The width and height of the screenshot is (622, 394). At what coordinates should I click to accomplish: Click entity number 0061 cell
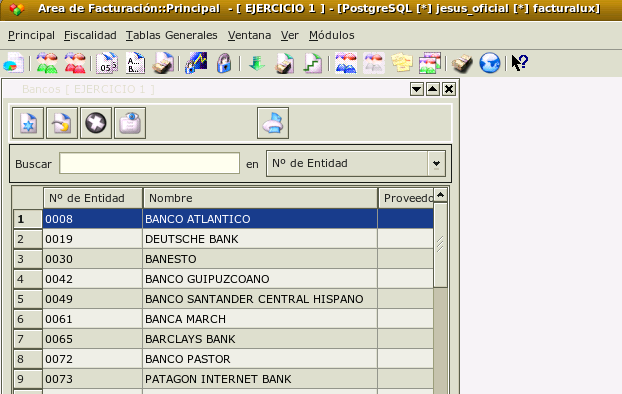pyautogui.click(x=93, y=319)
